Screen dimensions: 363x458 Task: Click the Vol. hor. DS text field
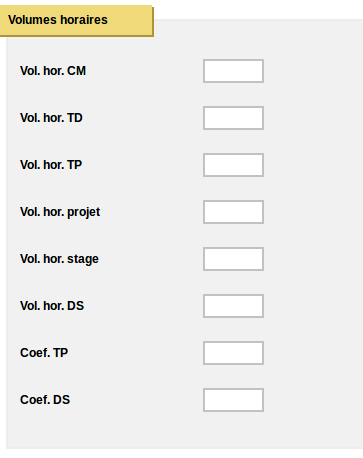click(x=233, y=306)
